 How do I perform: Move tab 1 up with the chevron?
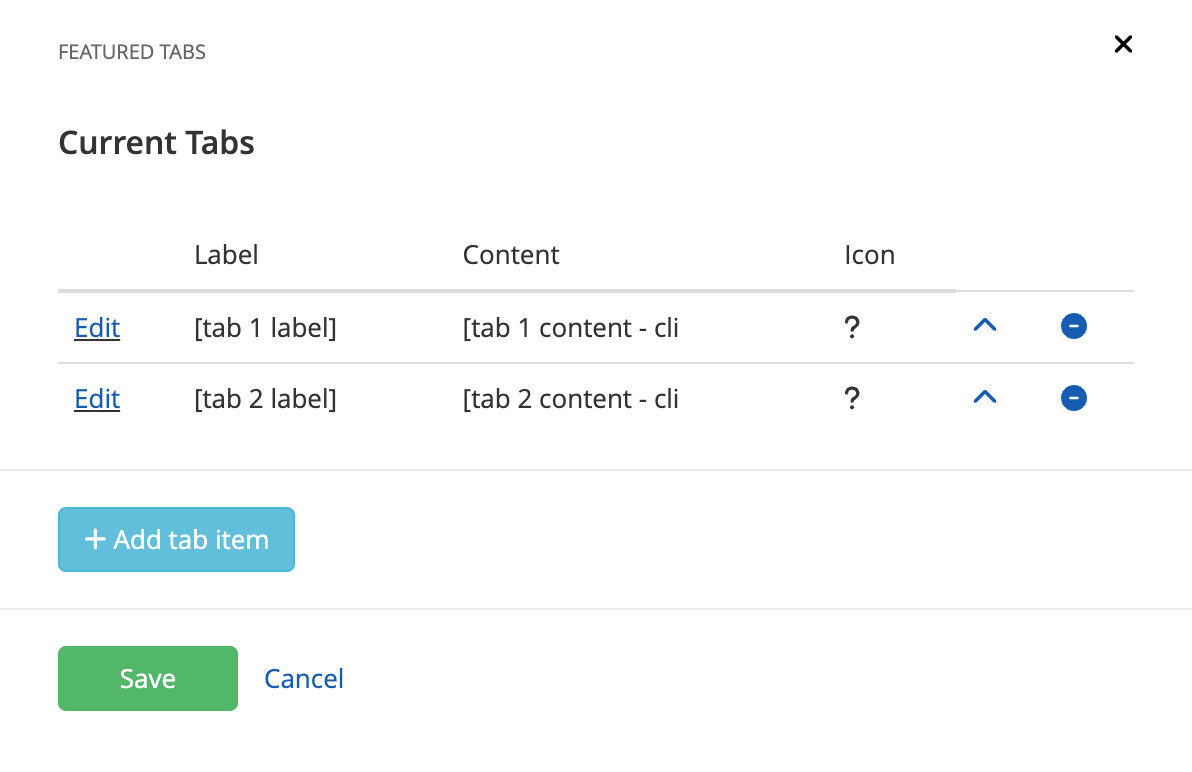985,326
